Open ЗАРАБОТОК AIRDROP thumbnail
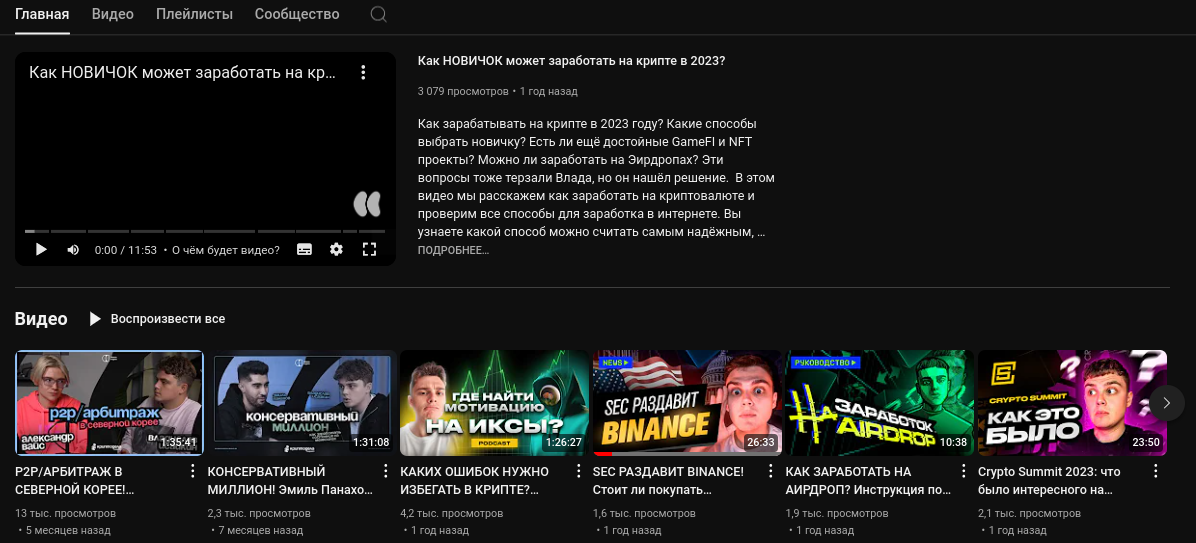 879,403
